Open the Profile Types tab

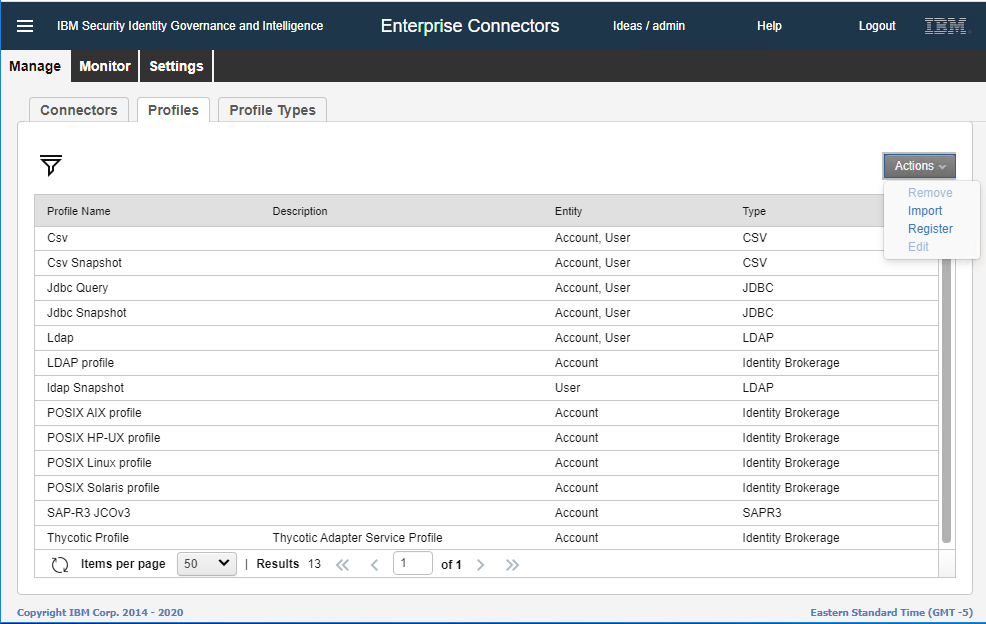[272, 110]
